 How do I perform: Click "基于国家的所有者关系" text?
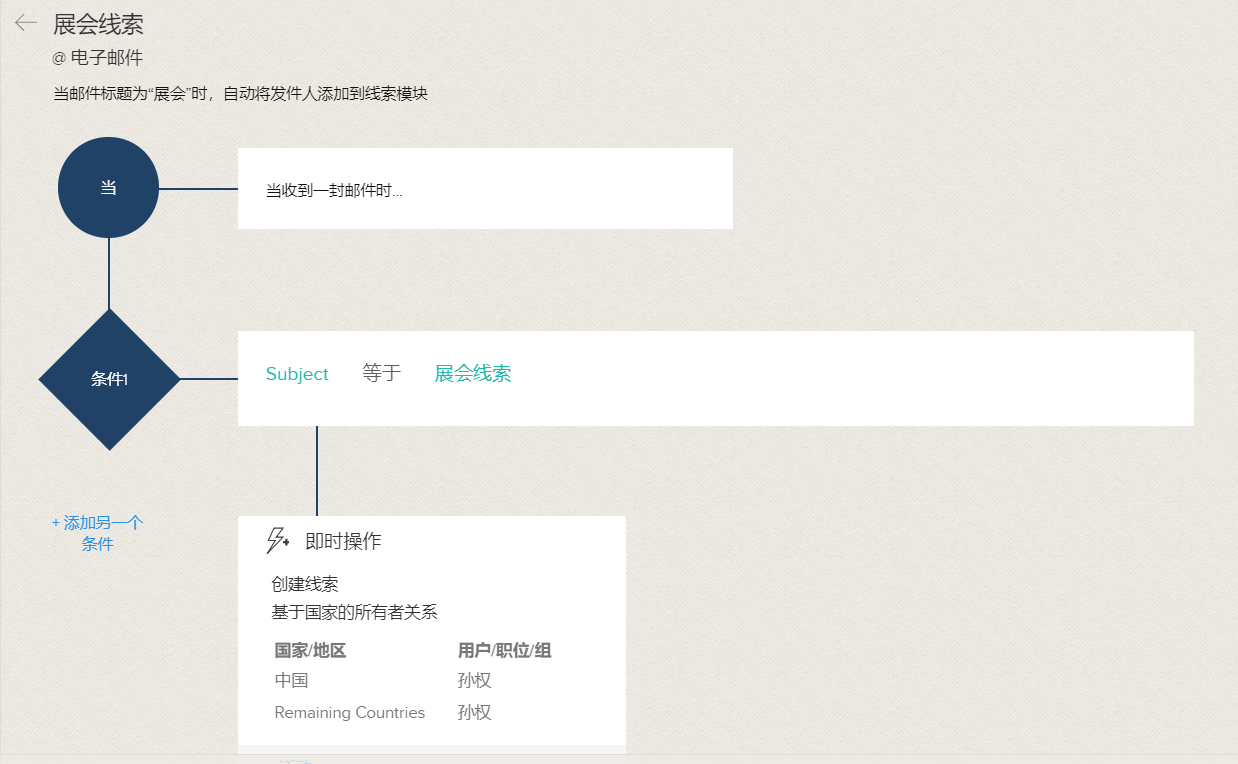(x=354, y=612)
